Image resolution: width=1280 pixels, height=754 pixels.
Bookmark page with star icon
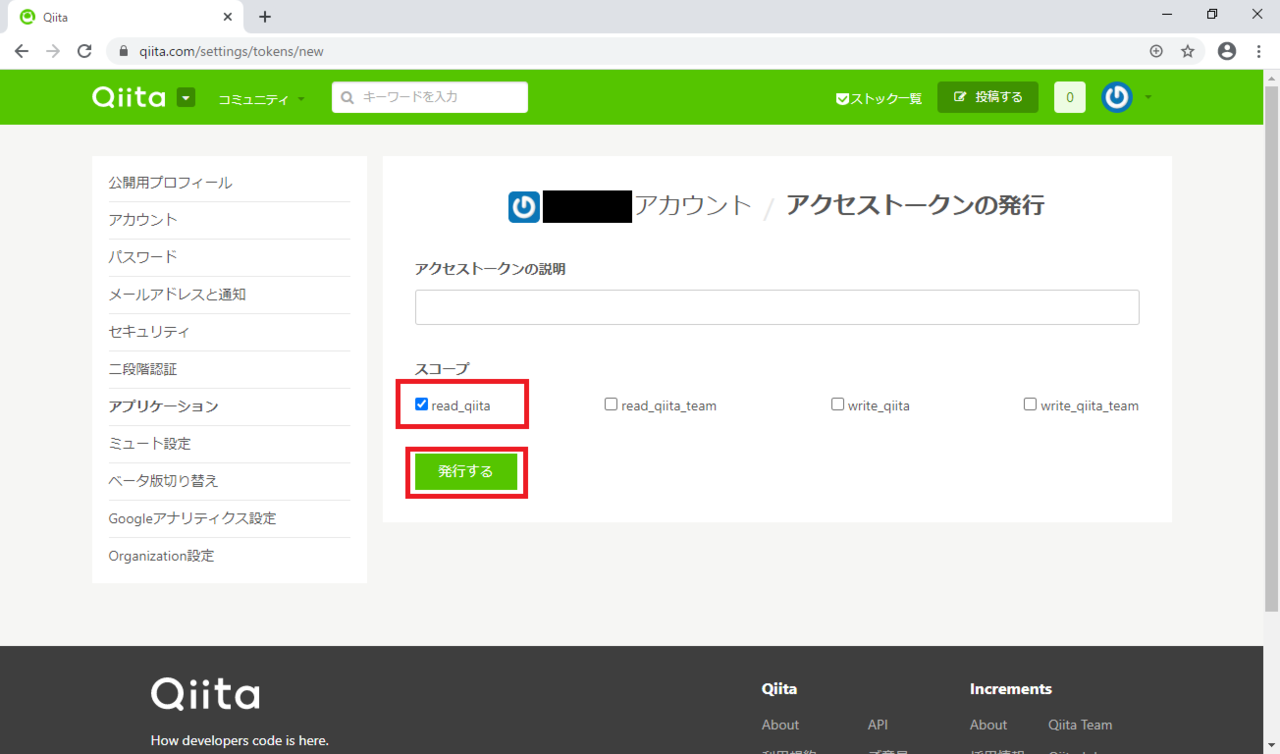tap(1188, 51)
